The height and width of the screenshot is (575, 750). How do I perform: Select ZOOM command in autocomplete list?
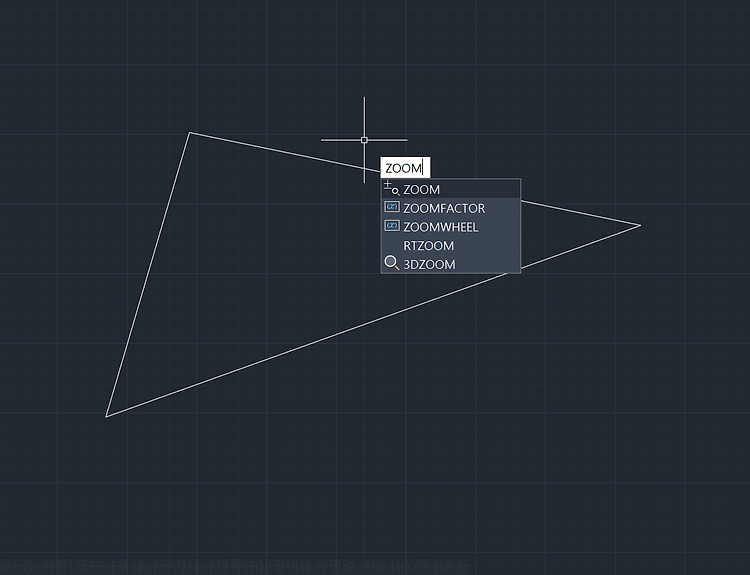[450, 189]
